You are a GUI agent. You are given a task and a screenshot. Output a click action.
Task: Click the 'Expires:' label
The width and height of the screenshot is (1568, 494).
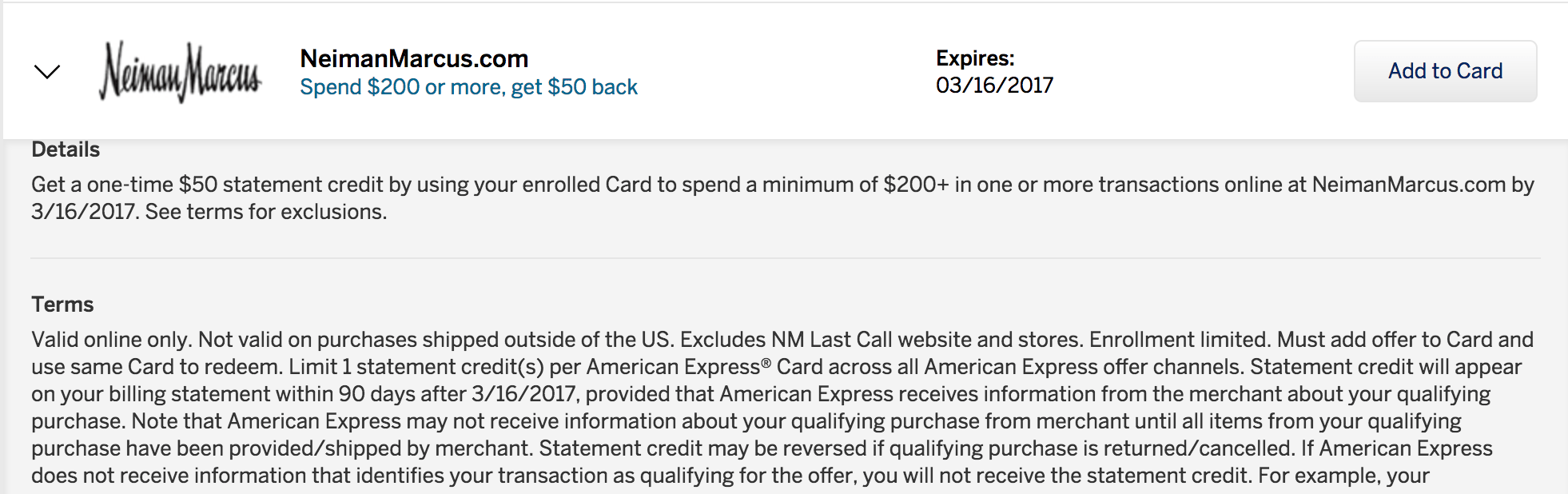pos(975,58)
